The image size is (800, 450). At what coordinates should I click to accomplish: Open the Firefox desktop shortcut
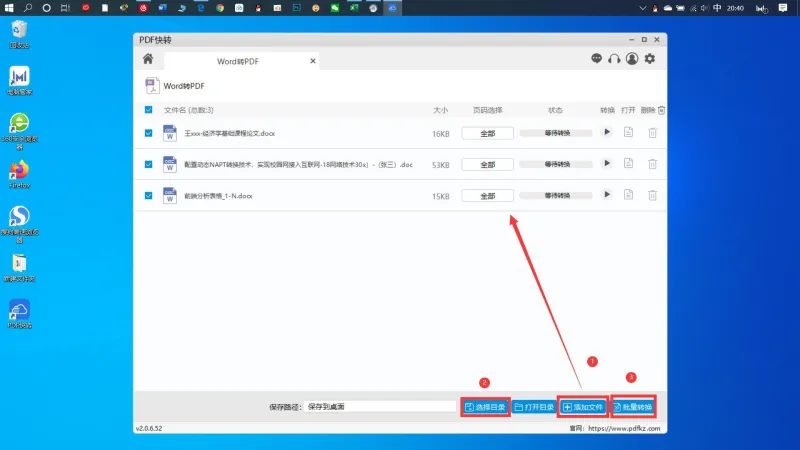tap(19, 174)
